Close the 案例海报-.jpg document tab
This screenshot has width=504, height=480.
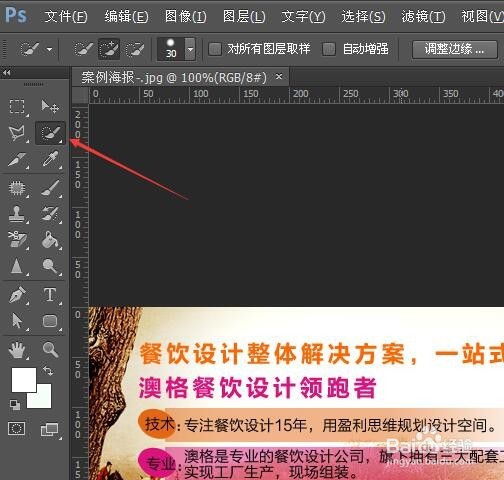click(x=279, y=77)
